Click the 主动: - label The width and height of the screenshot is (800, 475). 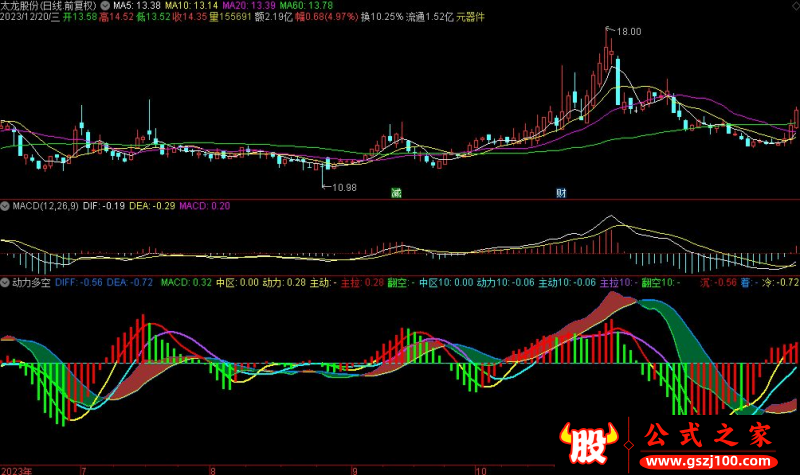coord(323,283)
